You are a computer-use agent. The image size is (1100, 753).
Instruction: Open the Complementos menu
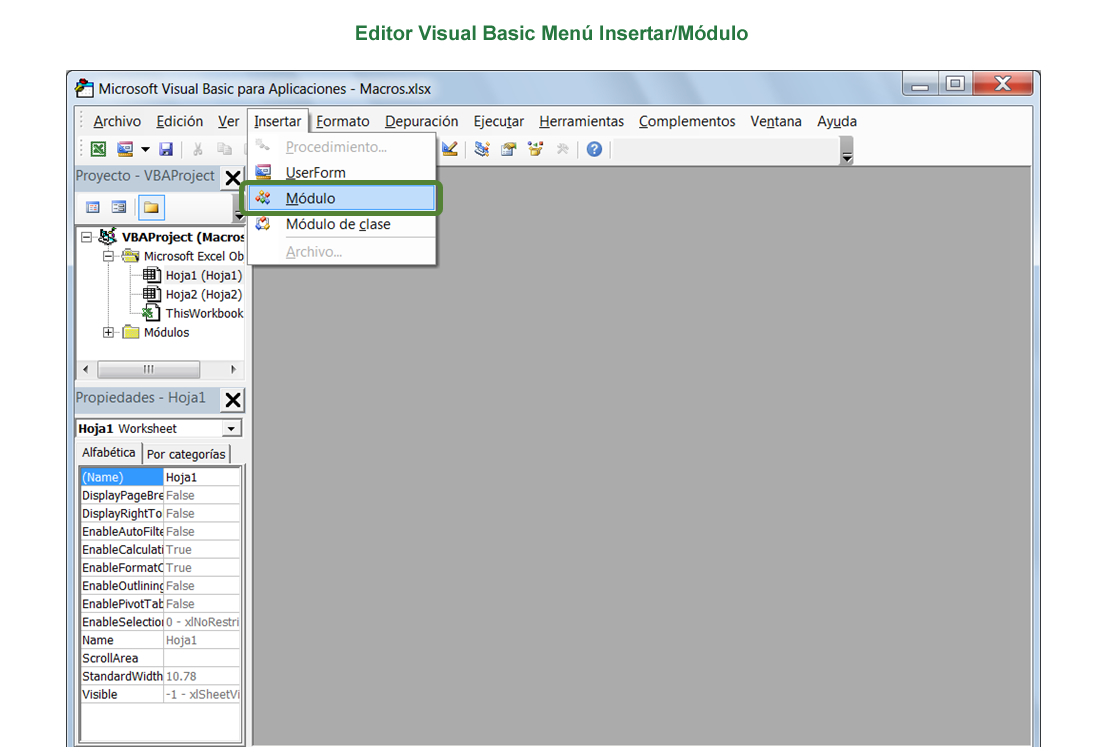(x=687, y=121)
